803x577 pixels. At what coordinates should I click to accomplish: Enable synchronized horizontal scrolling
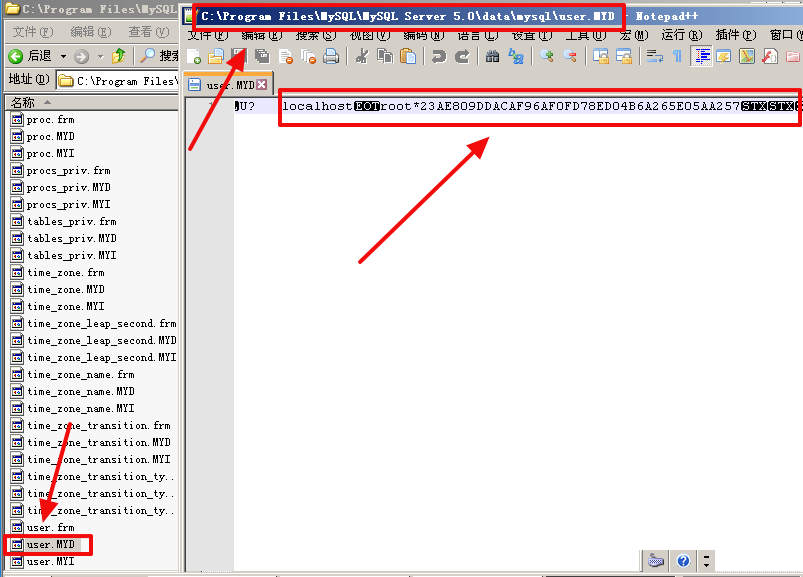click(x=624, y=56)
